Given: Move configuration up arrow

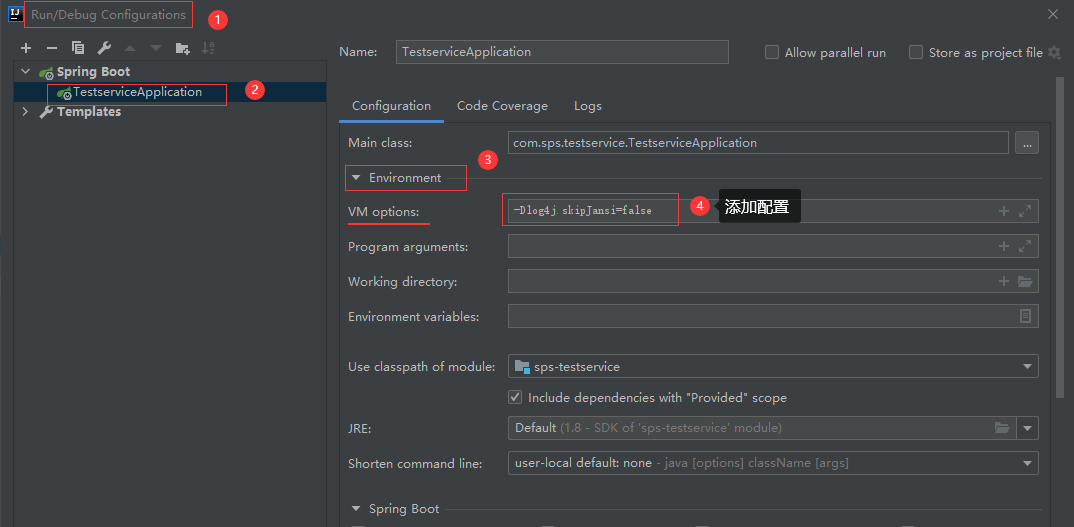Looking at the screenshot, I should [x=130, y=48].
